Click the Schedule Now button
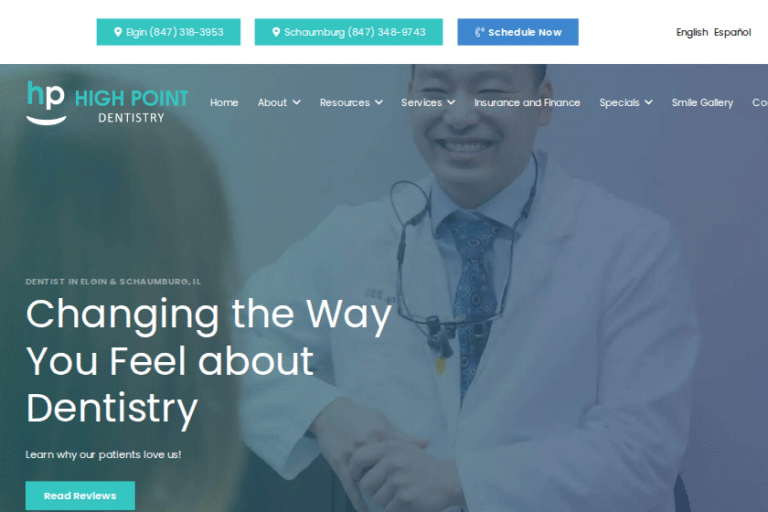The width and height of the screenshot is (768, 512). [x=518, y=32]
